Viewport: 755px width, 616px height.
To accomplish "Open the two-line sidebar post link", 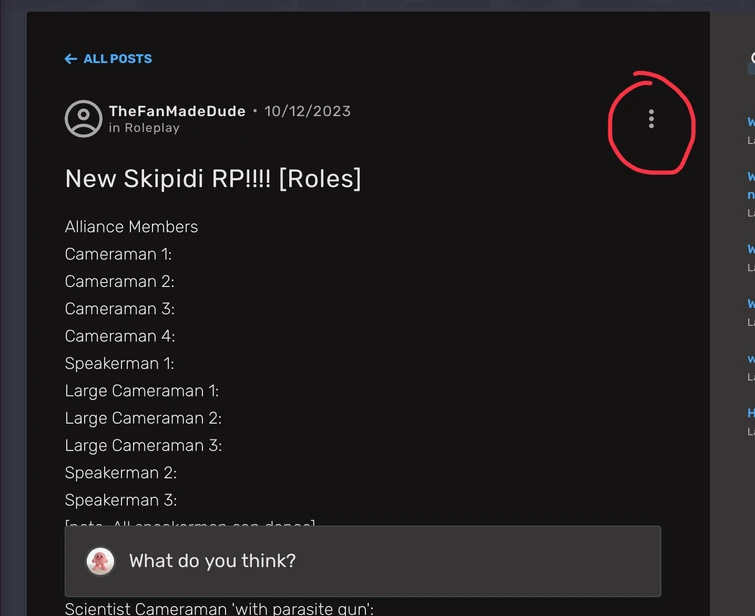I will coord(751,184).
